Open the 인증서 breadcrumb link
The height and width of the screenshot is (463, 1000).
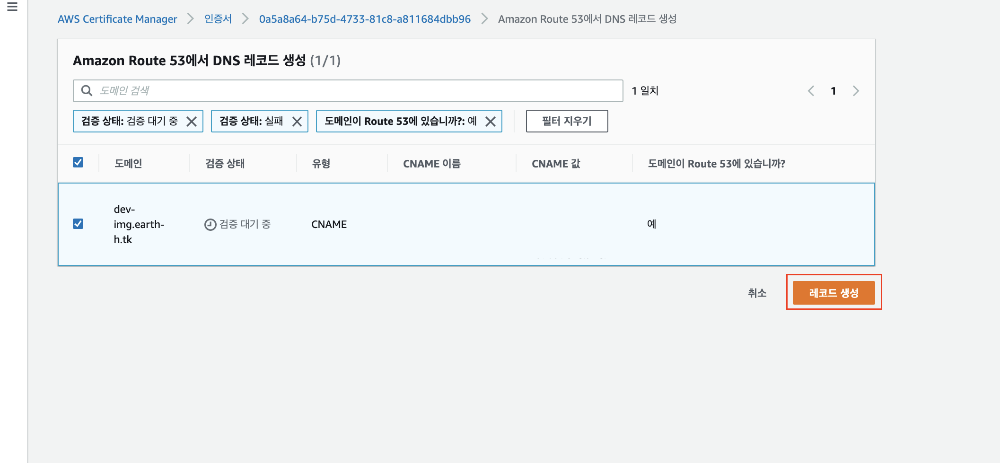tap(218, 19)
